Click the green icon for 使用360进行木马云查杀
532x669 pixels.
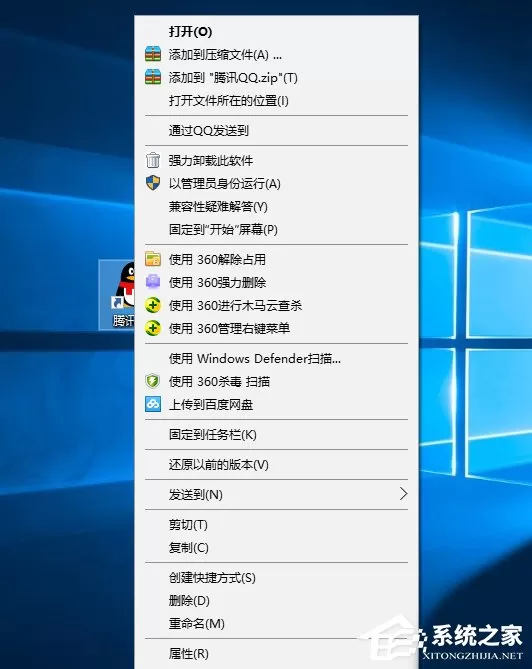pos(153,305)
